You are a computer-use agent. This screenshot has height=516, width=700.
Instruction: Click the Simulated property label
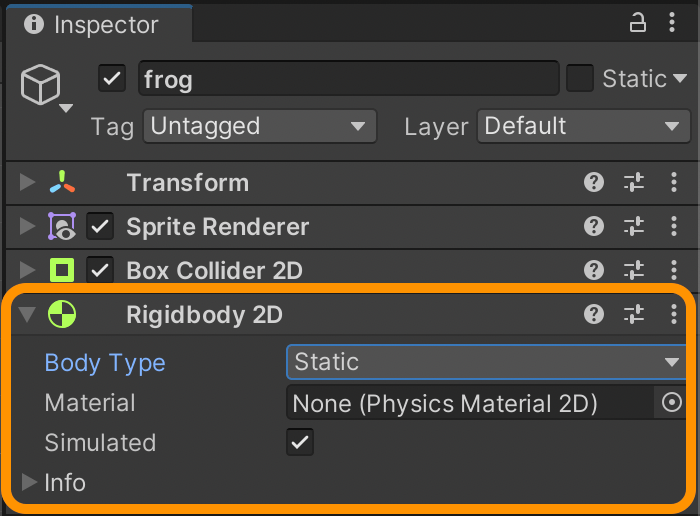pos(100,443)
